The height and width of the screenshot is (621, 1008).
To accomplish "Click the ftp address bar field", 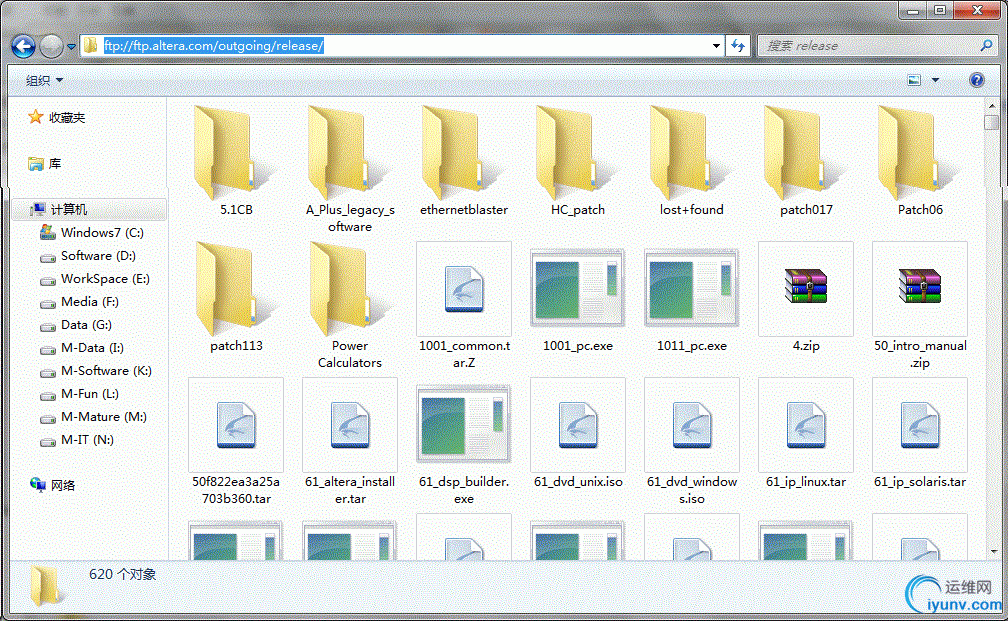I will 402,46.
